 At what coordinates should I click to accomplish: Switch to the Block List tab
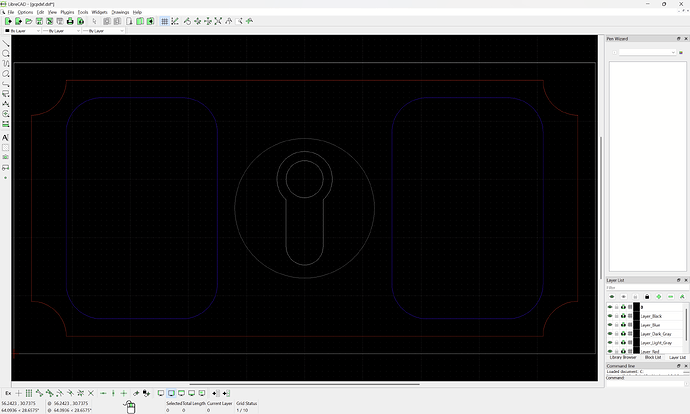[x=653, y=357]
